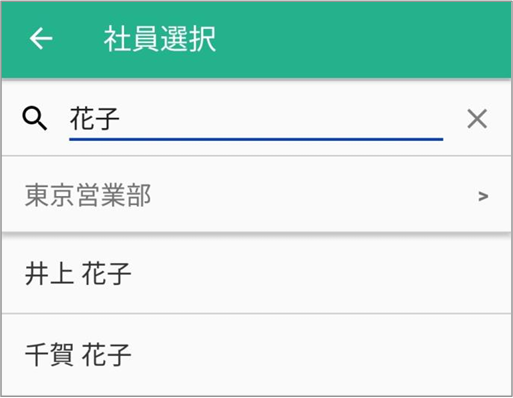The image size is (513, 398).
Task: Click the 東京営業部 department label text
Action: (88, 196)
